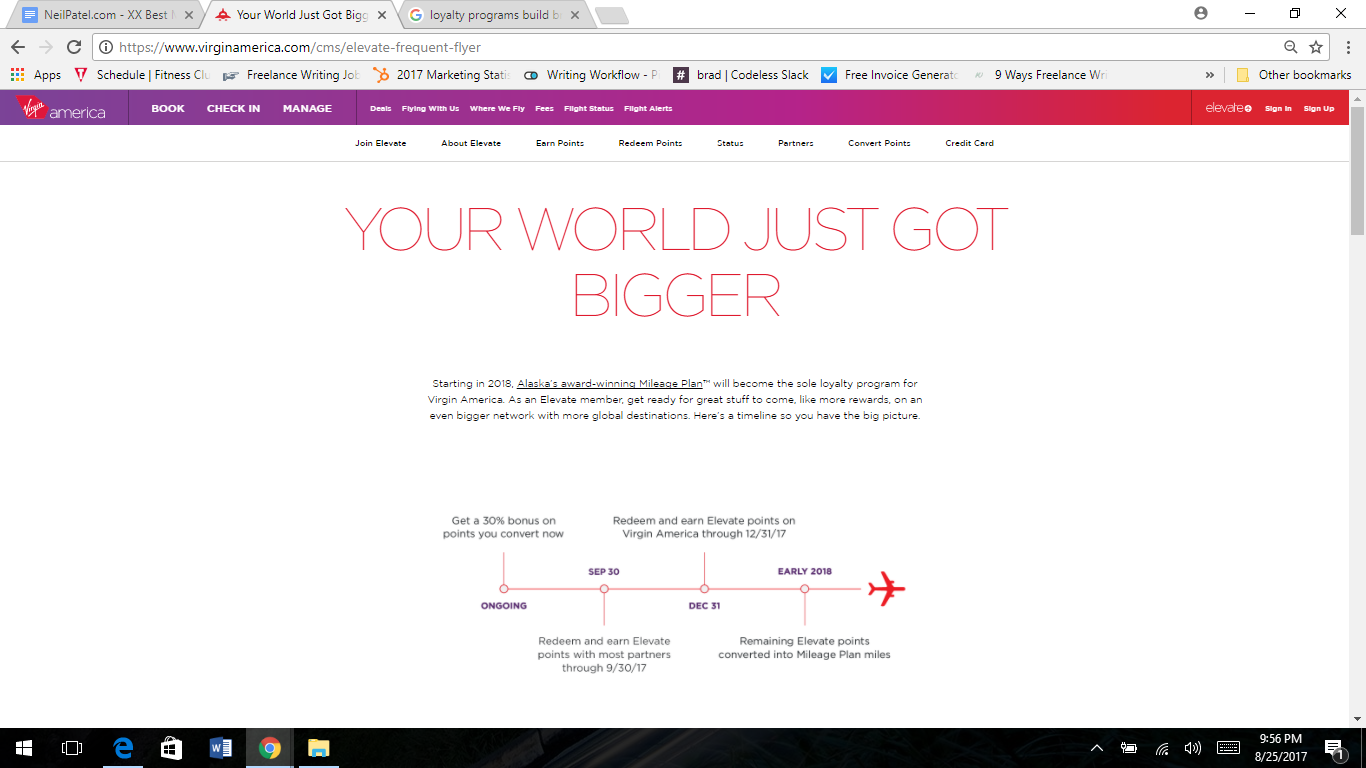Click the EARLY 2018 timeline marker
The width and height of the screenshot is (1366, 768).
[804, 589]
